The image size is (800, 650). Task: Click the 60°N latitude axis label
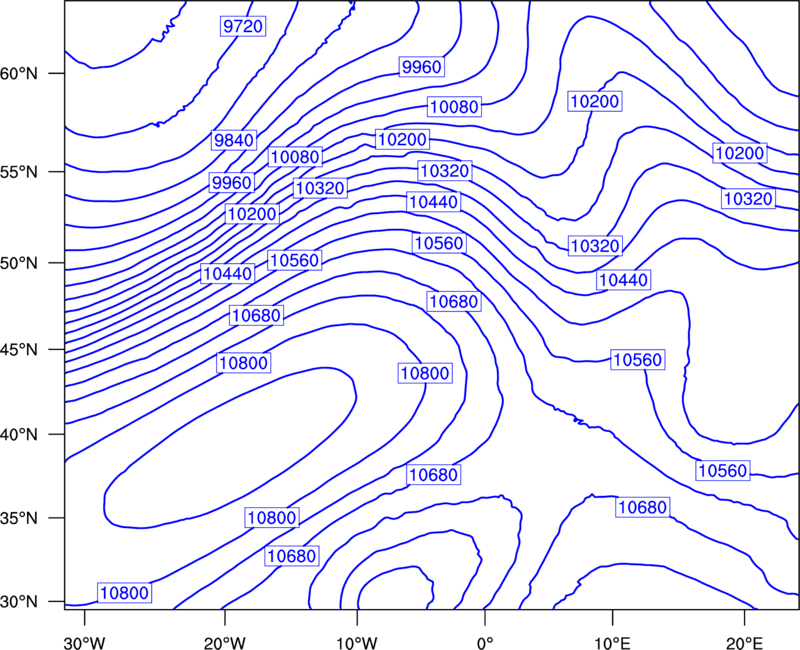19,73
